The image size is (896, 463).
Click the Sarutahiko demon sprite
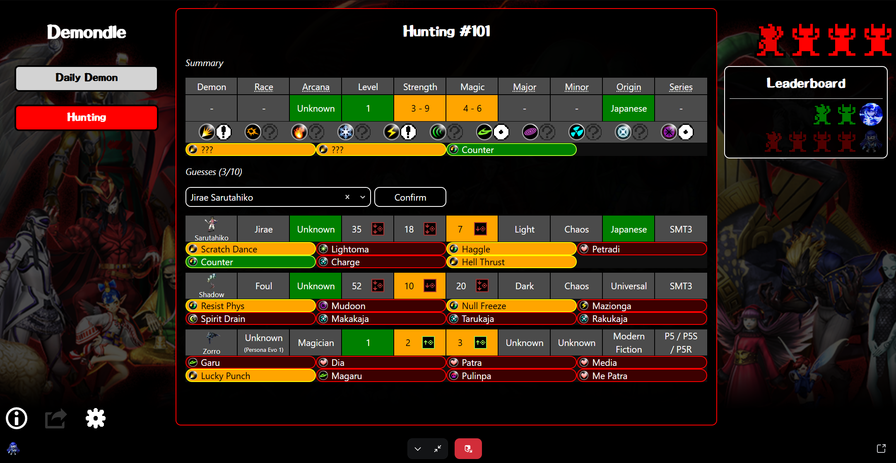tap(211, 224)
